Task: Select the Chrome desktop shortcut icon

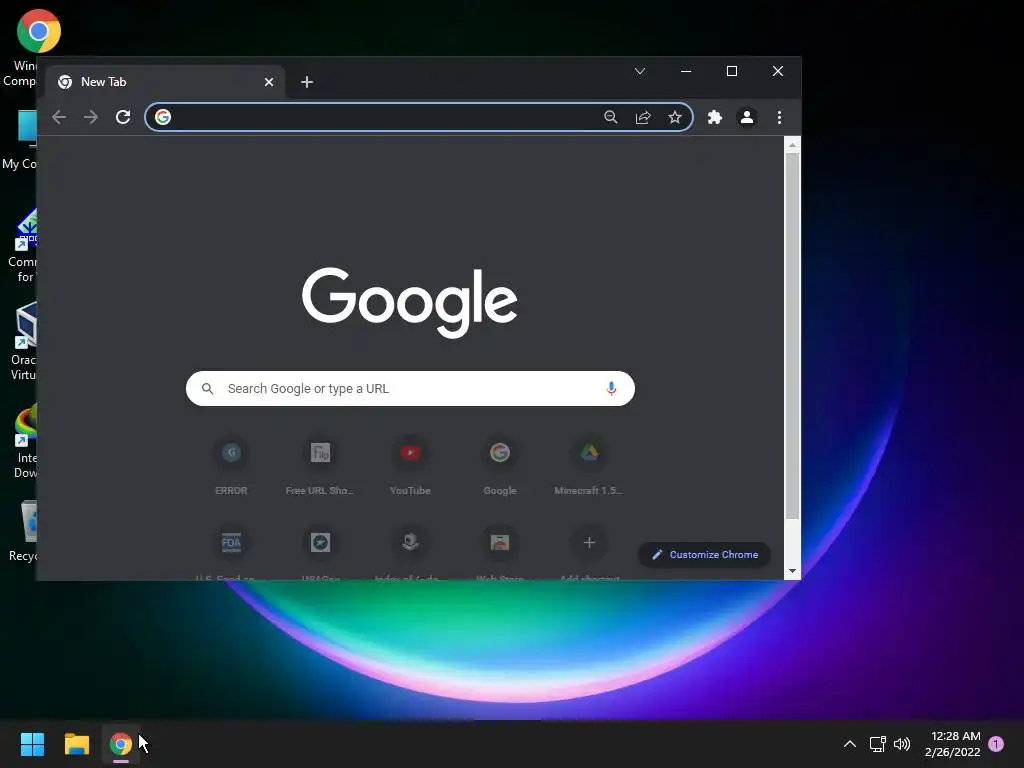Action: pos(38,30)
